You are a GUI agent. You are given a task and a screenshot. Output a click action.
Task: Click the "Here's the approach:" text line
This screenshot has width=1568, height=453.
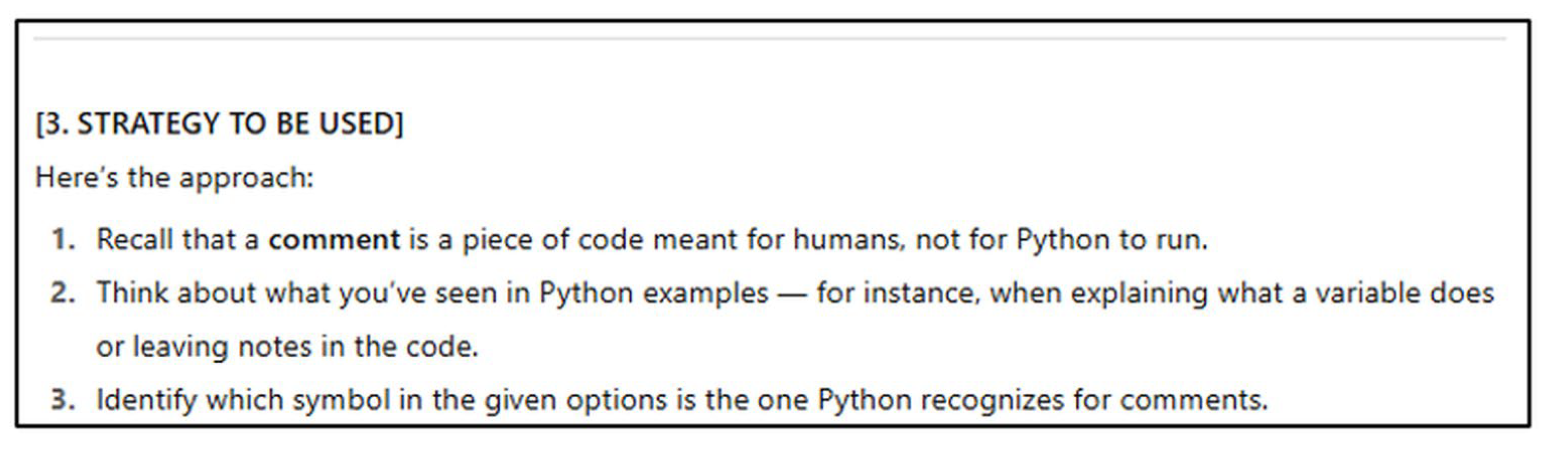coord(175,178)
